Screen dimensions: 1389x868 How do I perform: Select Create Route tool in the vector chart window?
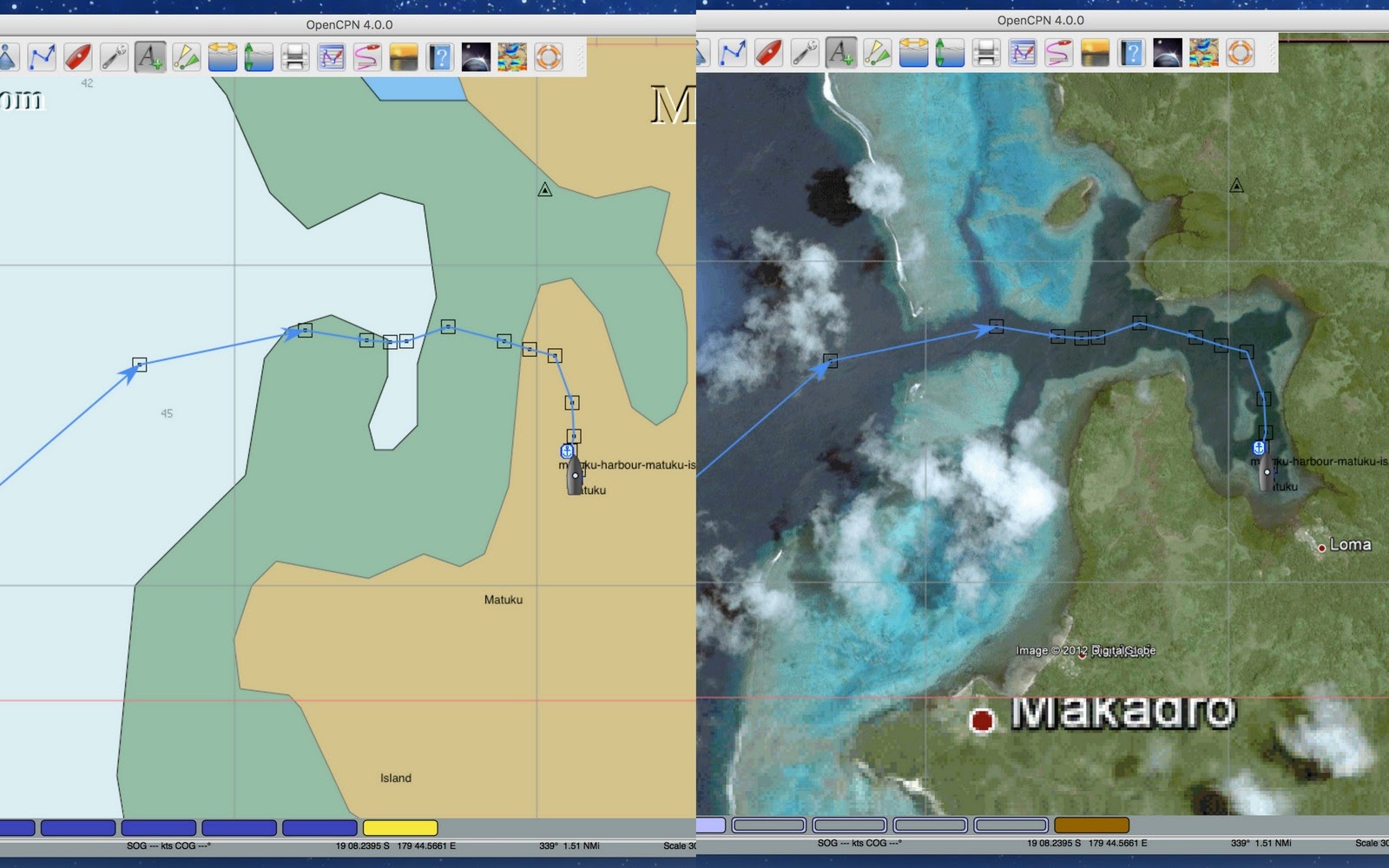point(42,57)
